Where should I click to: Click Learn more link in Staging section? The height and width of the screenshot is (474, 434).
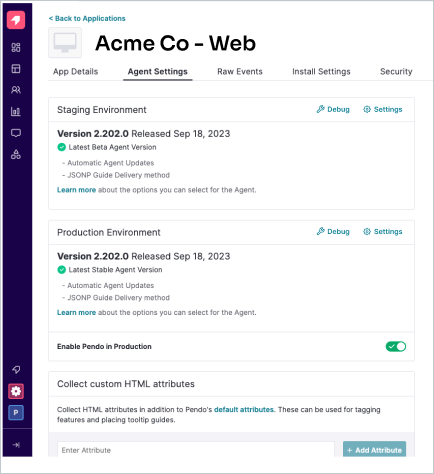76,190
